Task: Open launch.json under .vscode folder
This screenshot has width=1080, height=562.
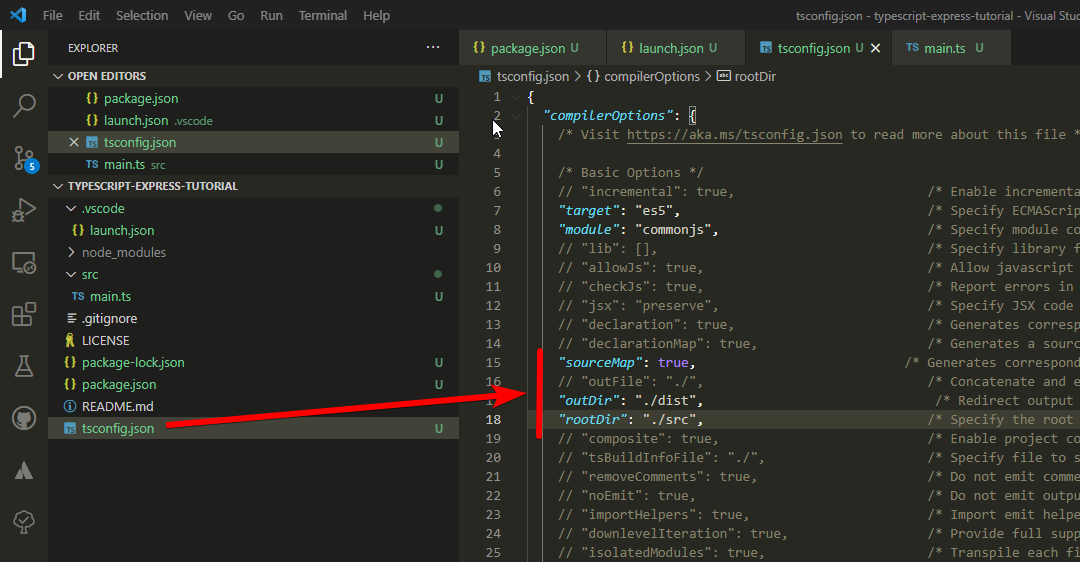Action: pyautogui.click(x=253, y=231)
